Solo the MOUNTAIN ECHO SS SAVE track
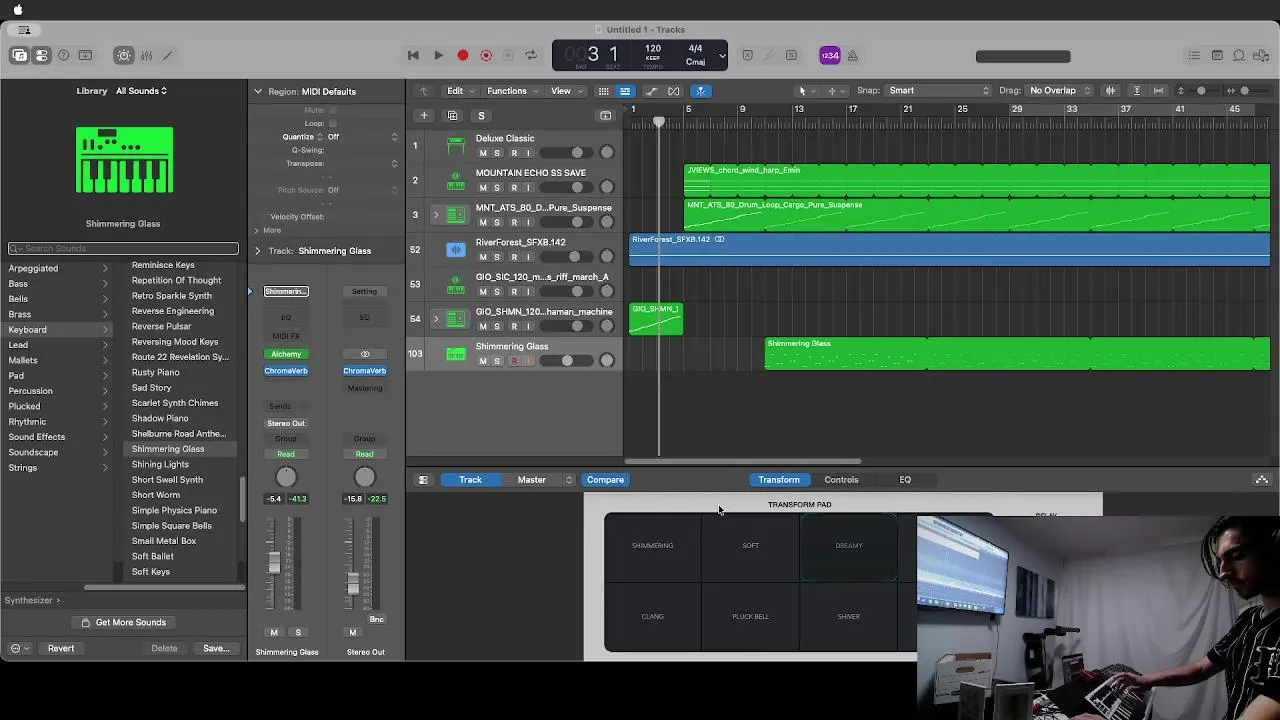The image size is (1280, 720). [497, 188]
